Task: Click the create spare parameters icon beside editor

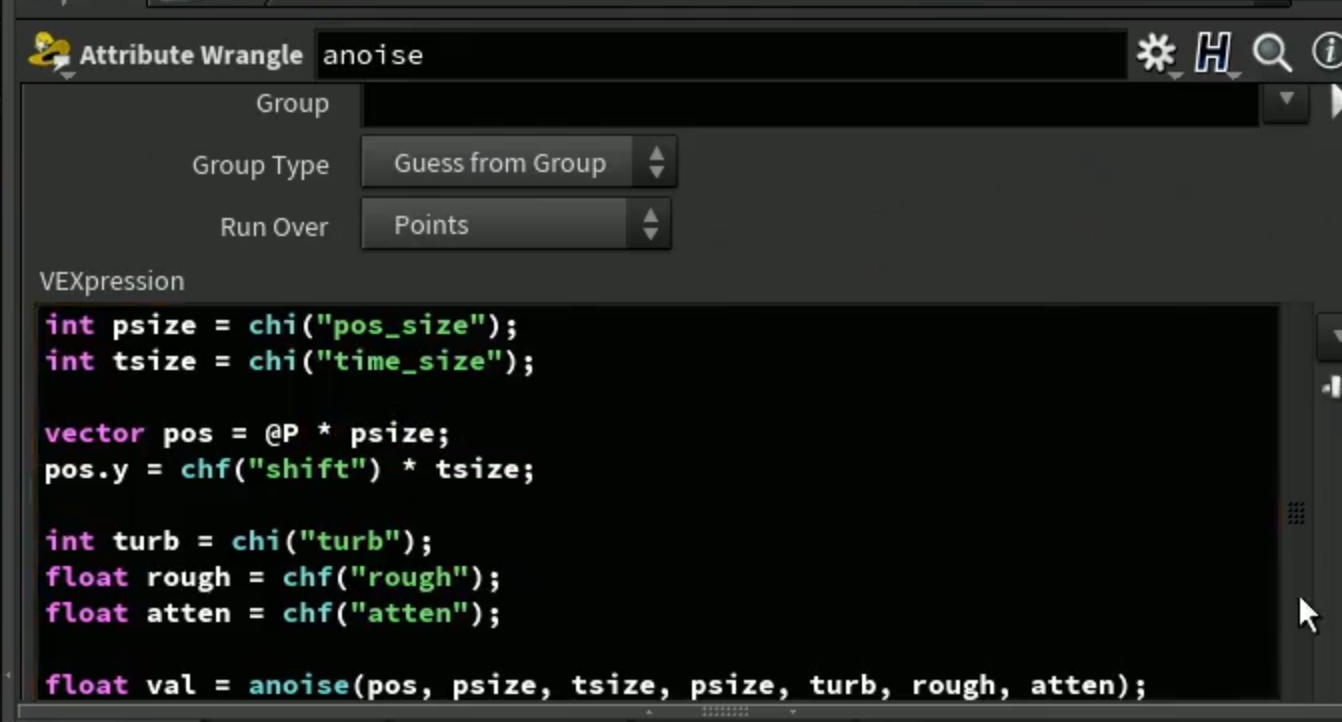Action: pyautogui.click(x=1331, y=387)
